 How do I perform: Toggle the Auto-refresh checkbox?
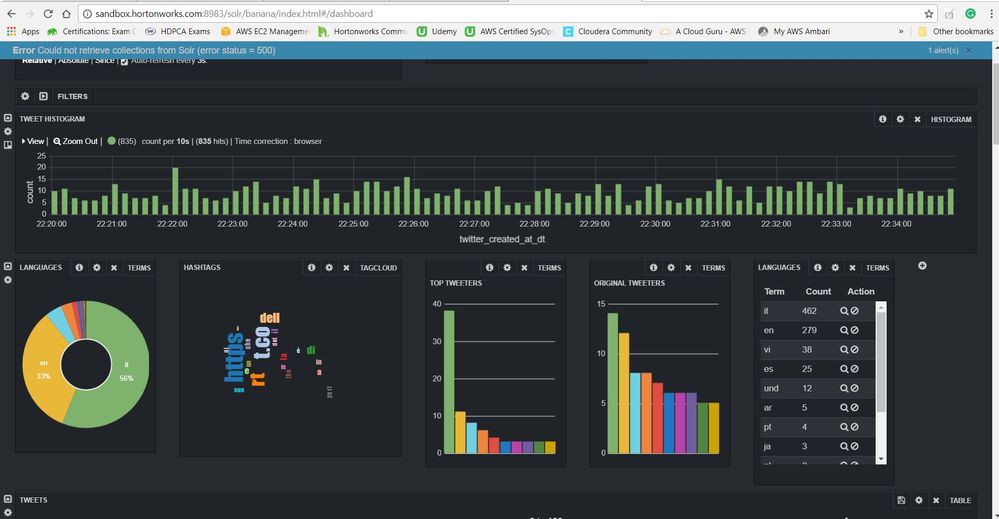[124, 61]
